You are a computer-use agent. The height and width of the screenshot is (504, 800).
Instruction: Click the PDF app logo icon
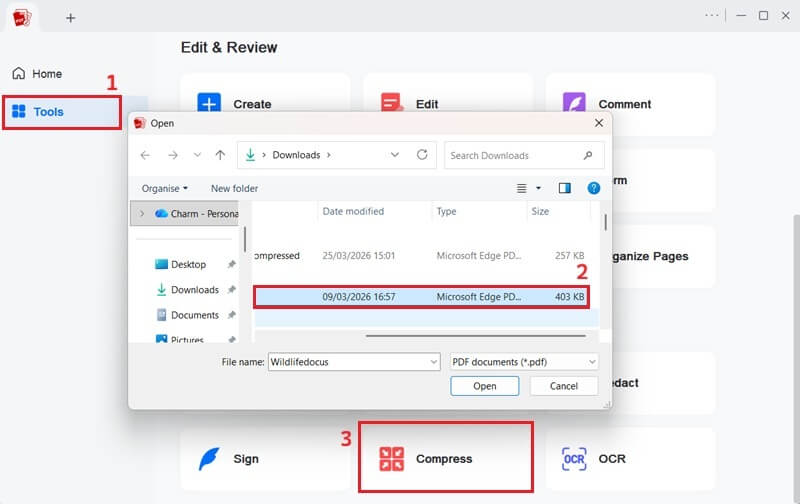coord(21,18)
